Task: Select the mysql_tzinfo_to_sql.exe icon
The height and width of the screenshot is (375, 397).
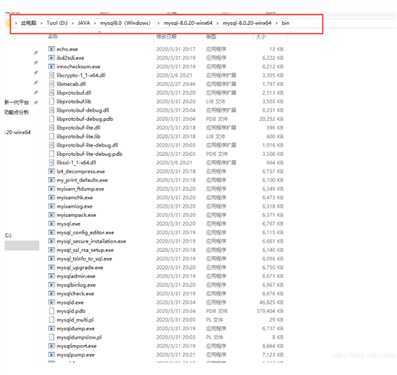Action: 51,259
